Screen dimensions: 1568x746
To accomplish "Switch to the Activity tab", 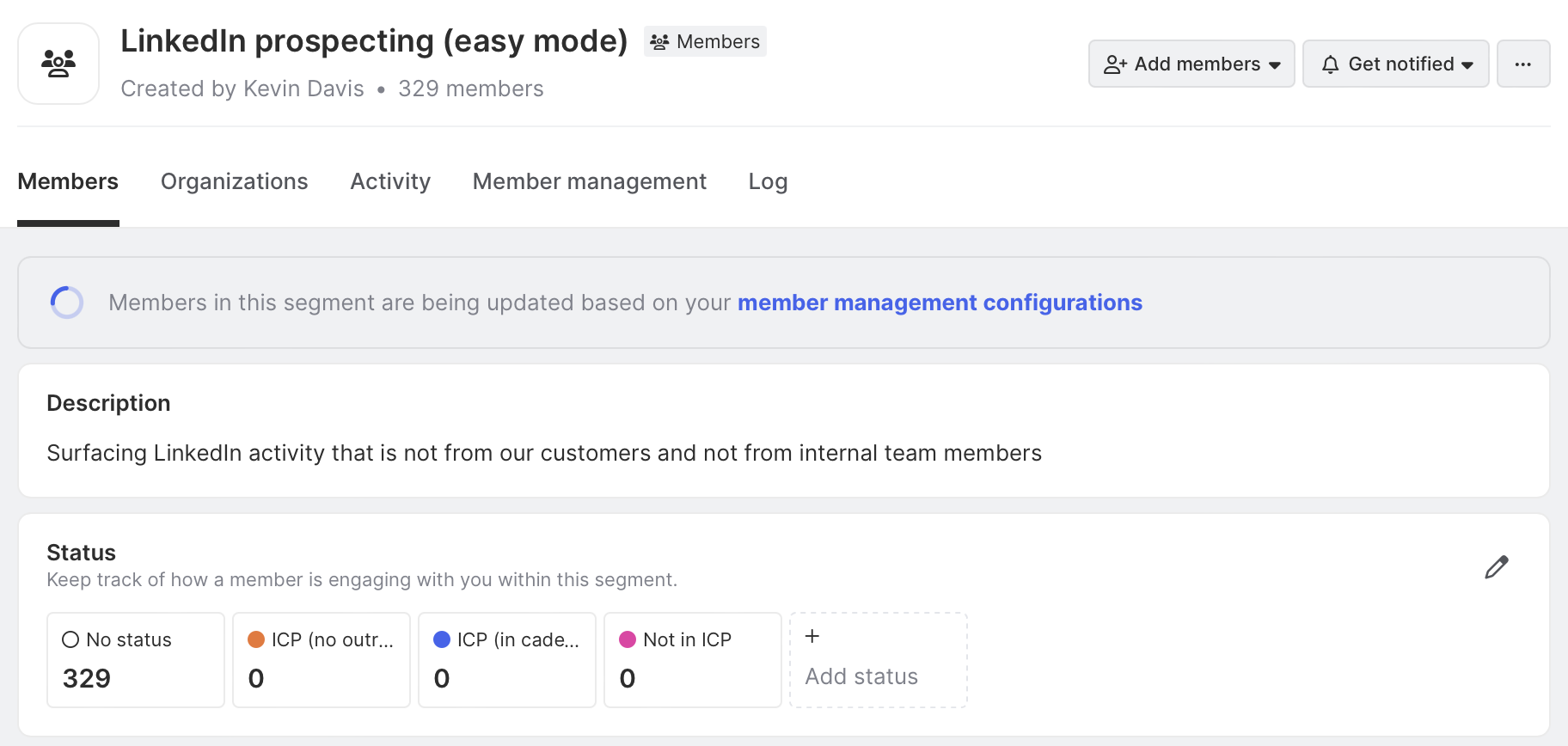I will click(x=390, y=181).
